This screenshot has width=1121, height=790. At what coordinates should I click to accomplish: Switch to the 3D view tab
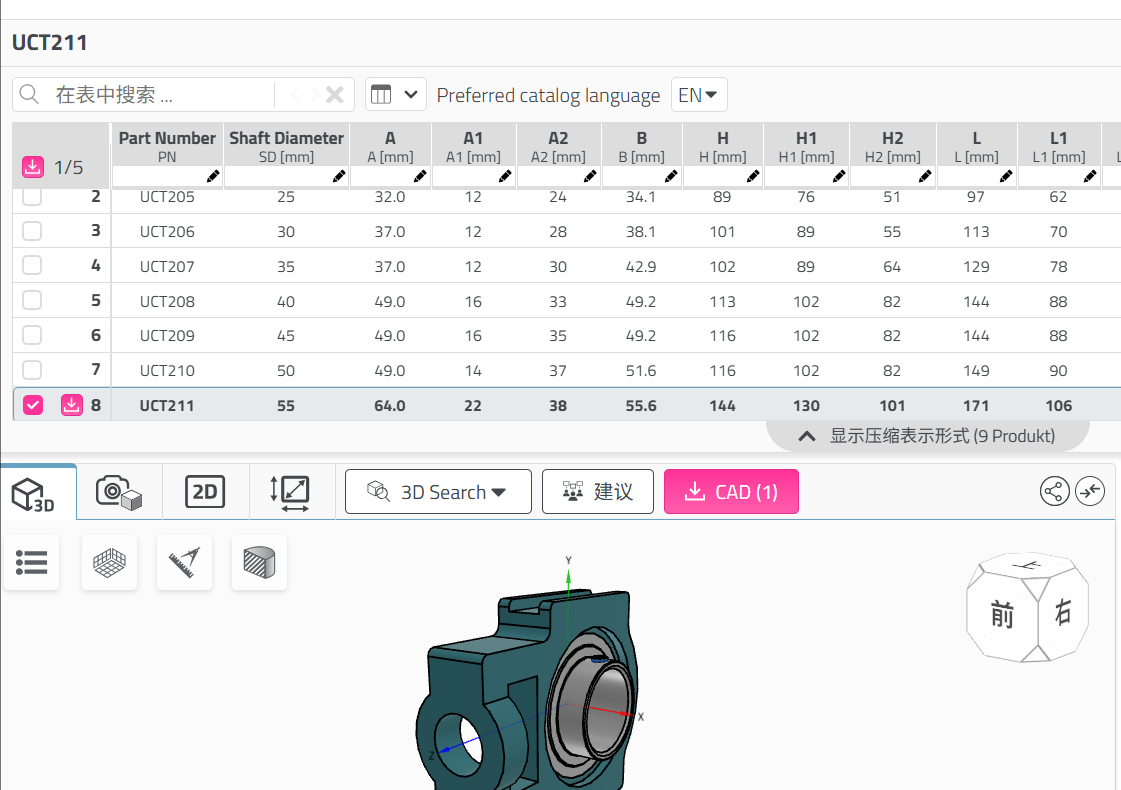[x=38, y=493]
